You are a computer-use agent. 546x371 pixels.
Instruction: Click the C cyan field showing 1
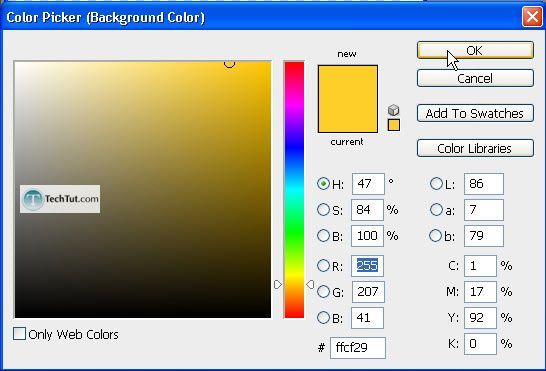coord(480,266)
